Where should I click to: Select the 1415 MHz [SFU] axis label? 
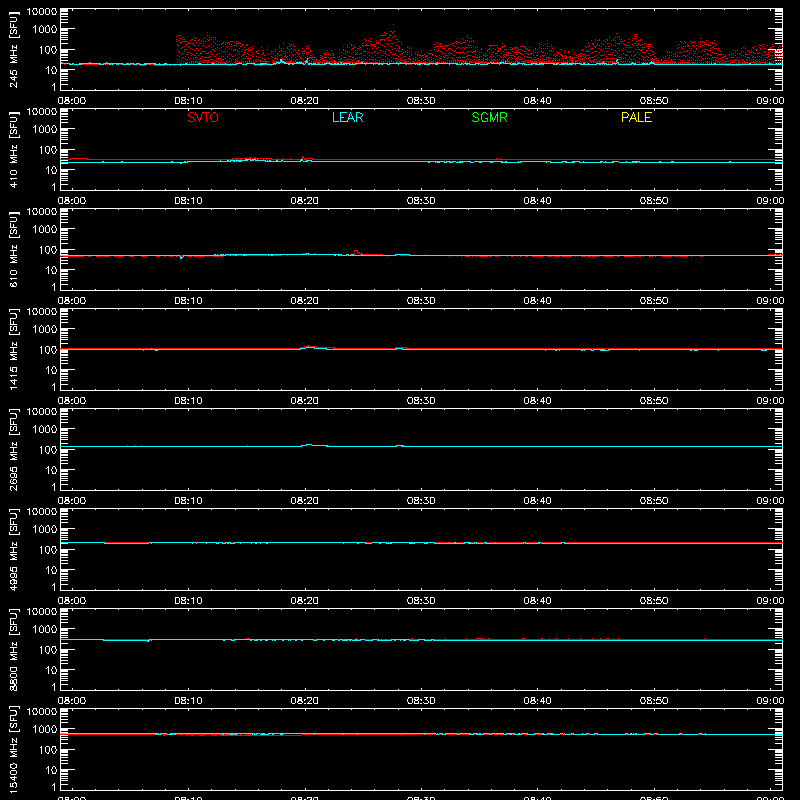[x=13, y=349]
